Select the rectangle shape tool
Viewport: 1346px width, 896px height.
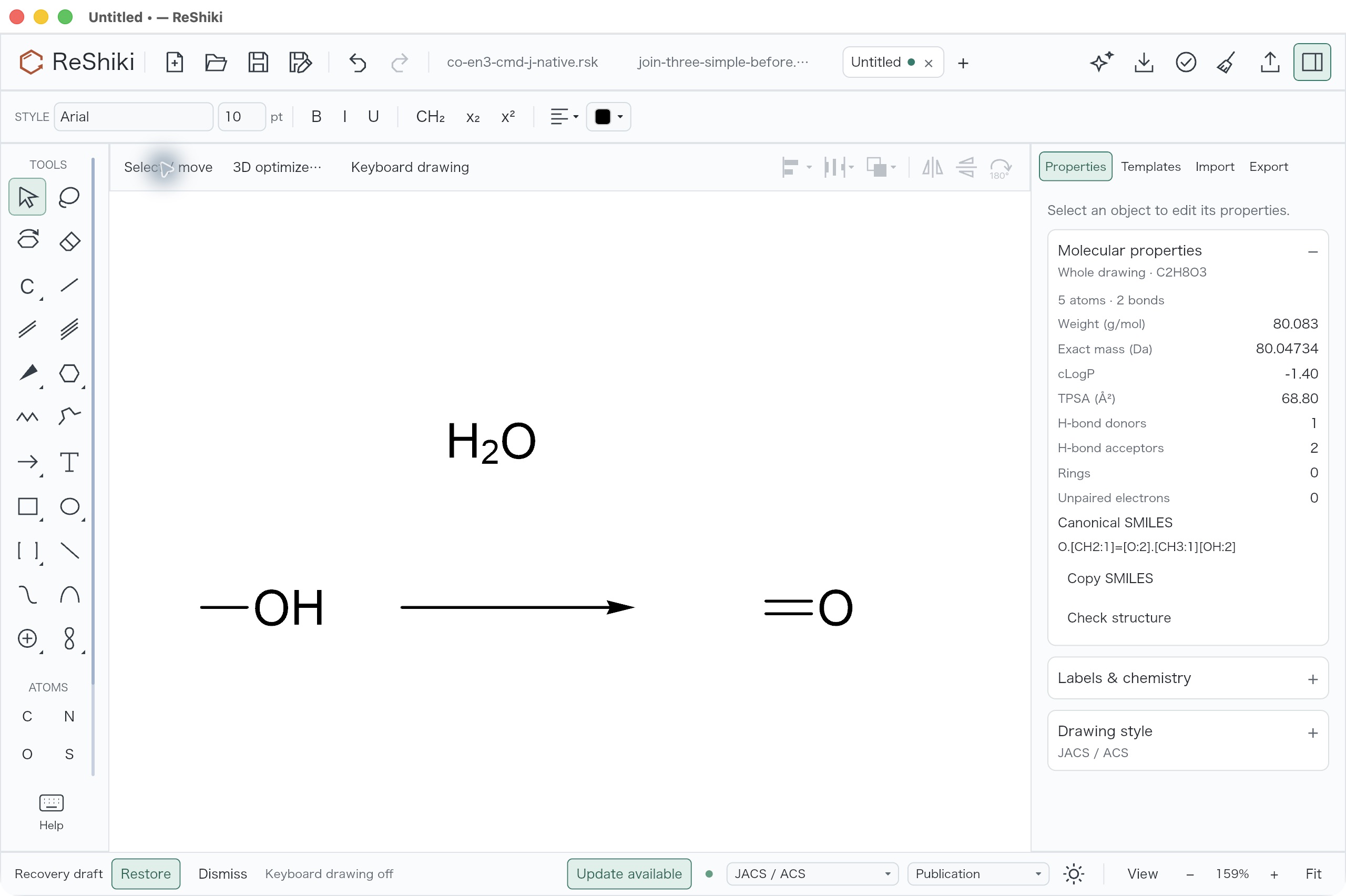tap(27, 506)
